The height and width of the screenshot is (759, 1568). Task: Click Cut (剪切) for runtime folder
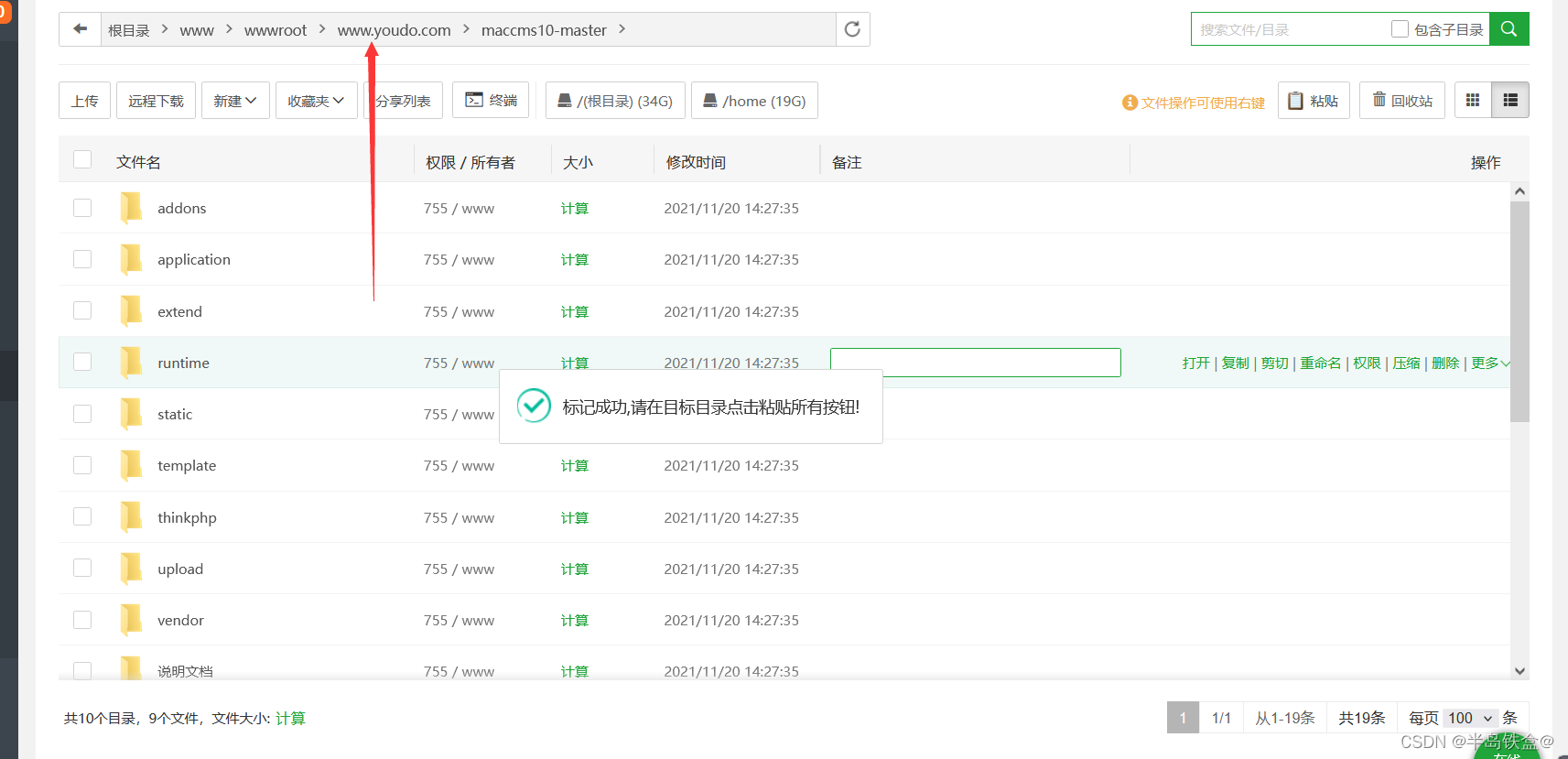pos(1274,363)
